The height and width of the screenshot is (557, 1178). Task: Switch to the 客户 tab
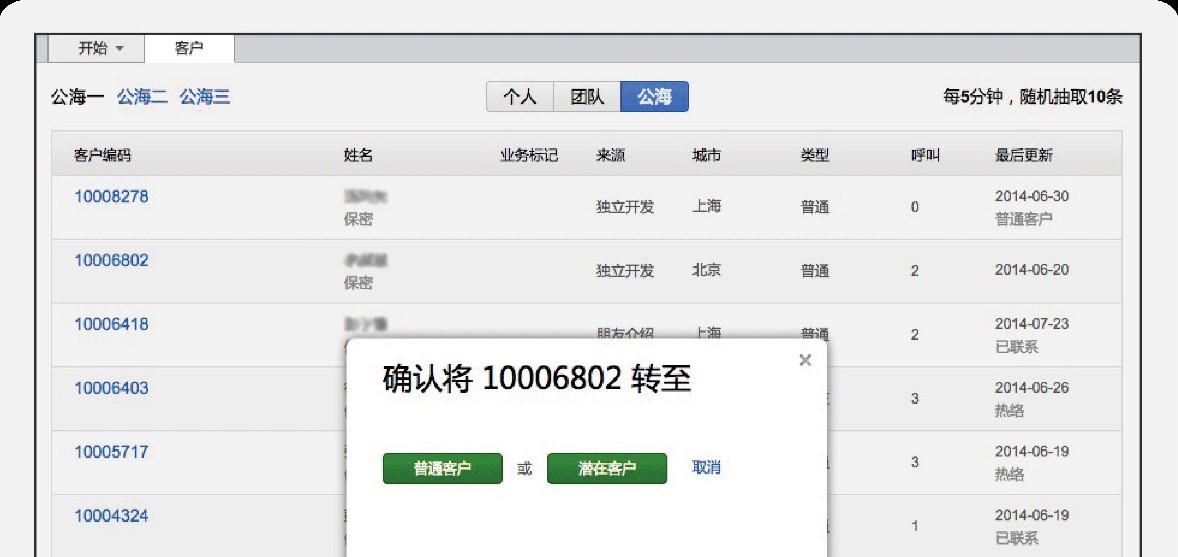(x=189, y=49)
